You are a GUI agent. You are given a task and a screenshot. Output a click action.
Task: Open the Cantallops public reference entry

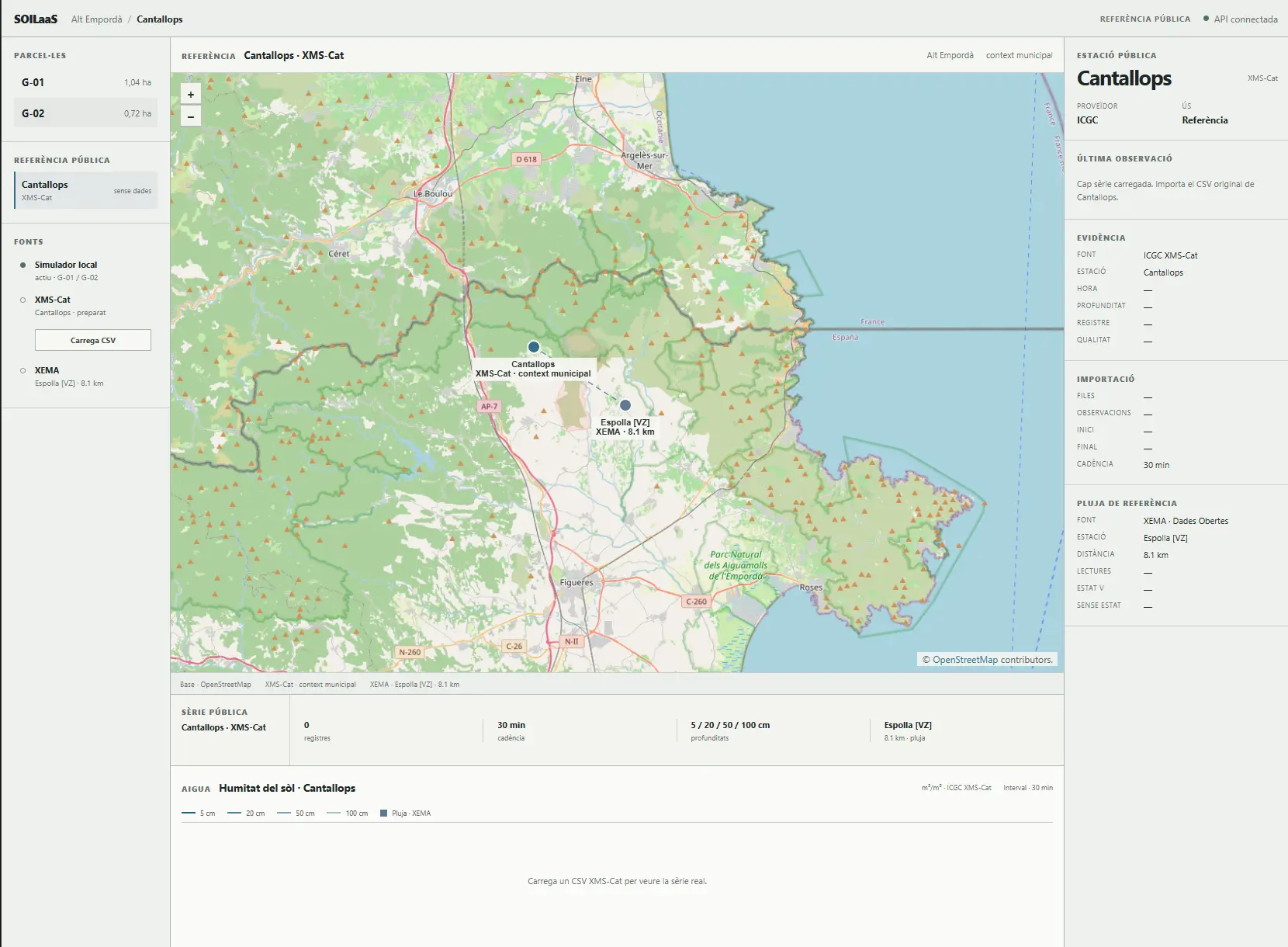85,190
